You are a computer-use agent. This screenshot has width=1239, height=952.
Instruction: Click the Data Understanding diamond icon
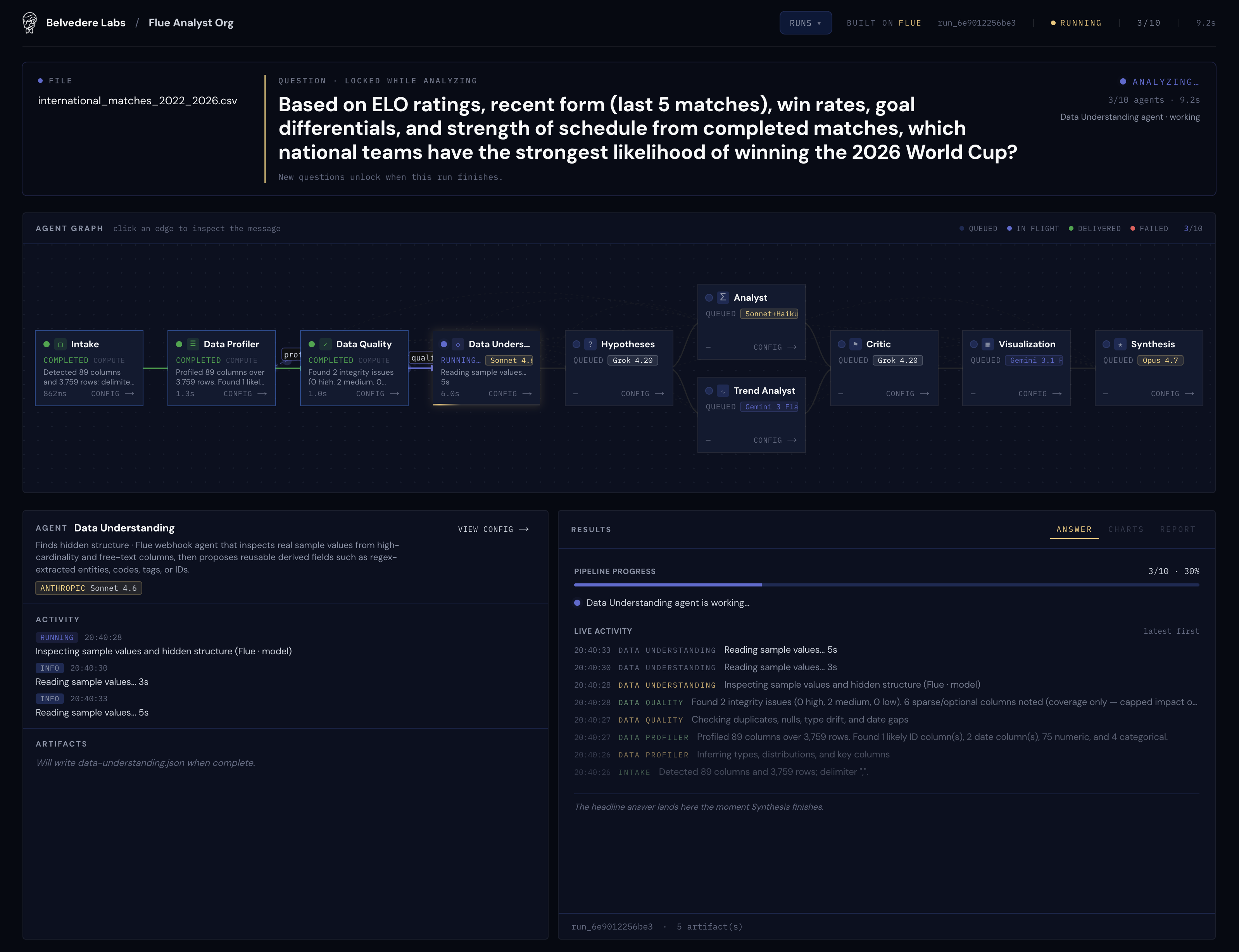click(x=458, y=345)
